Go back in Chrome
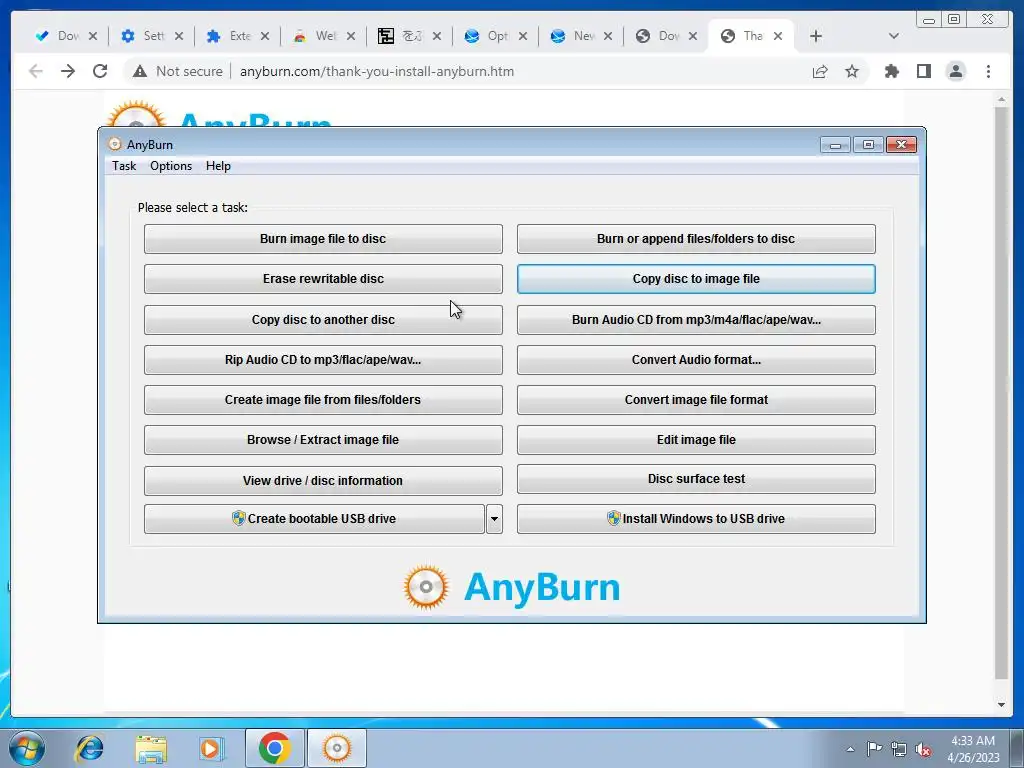The image size is (1024, 768). (36, 71)
